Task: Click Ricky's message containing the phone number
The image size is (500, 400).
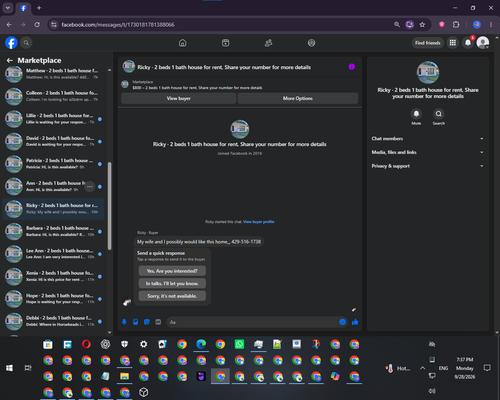Action: 199,242
